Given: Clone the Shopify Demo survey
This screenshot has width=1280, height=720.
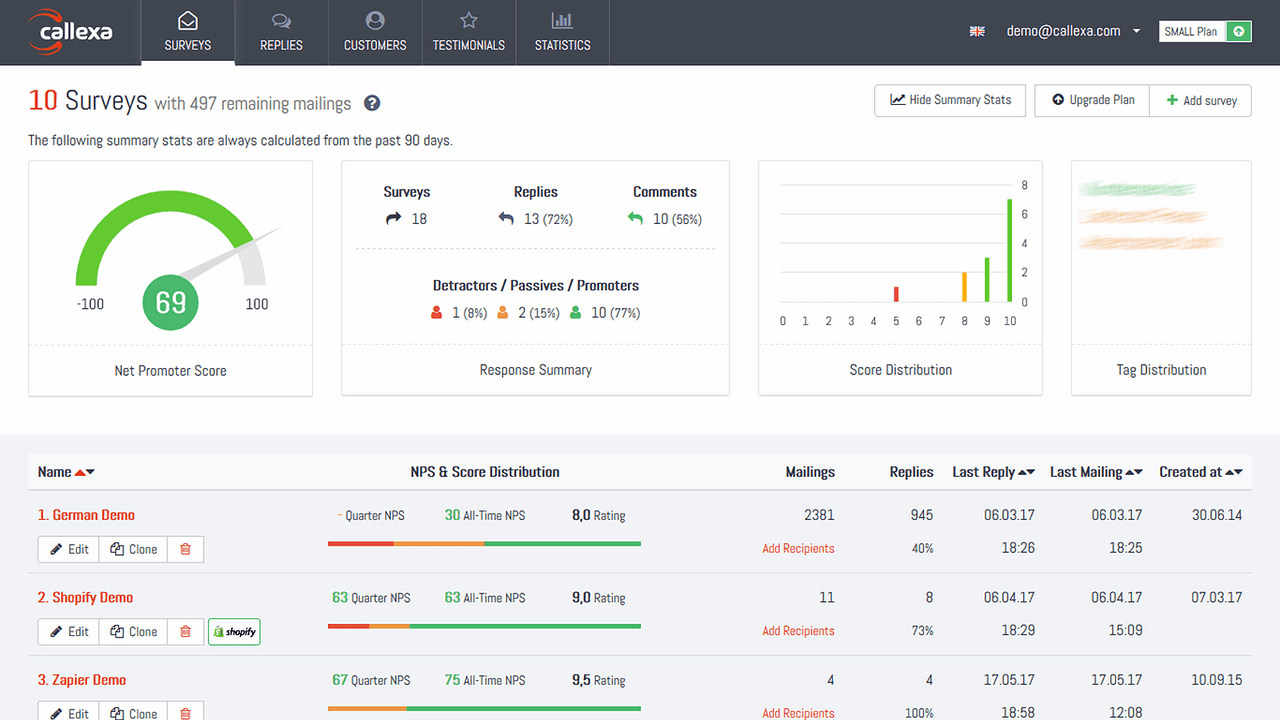Looking at the screenshot, I should [132, 631].
